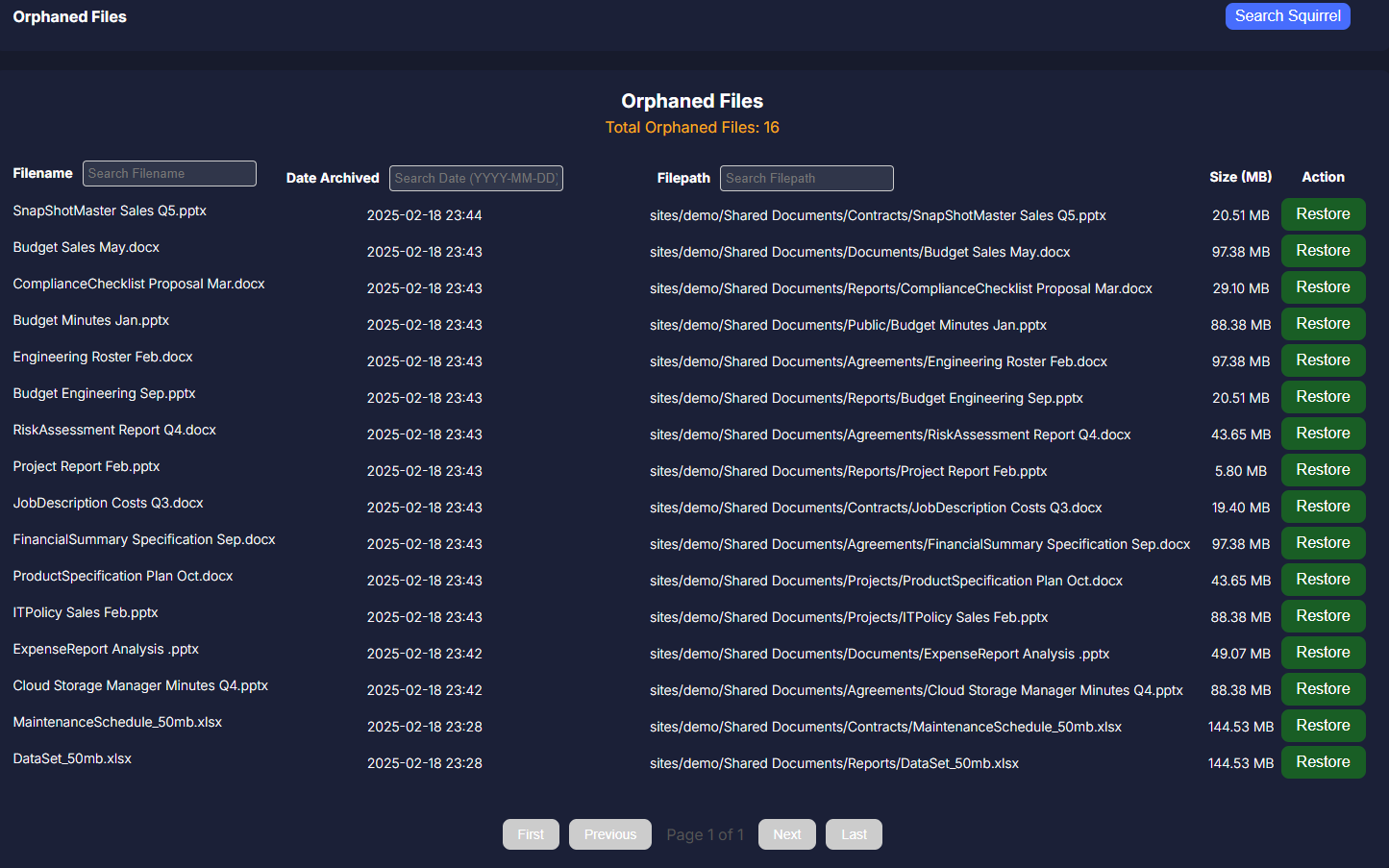Click the Orphaned Files header title
The height and width of the screenshot is (868, 1389).
pyautogui.click(x=69, y=17)
